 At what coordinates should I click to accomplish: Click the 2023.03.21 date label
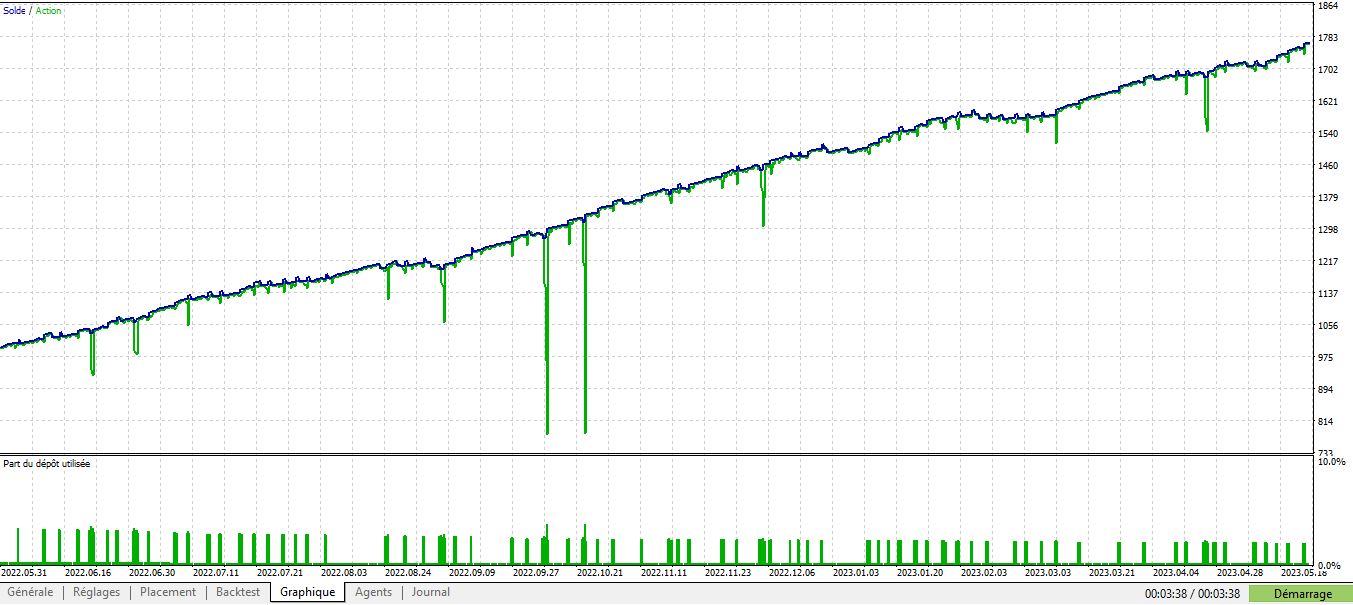tap(1111, 574)
